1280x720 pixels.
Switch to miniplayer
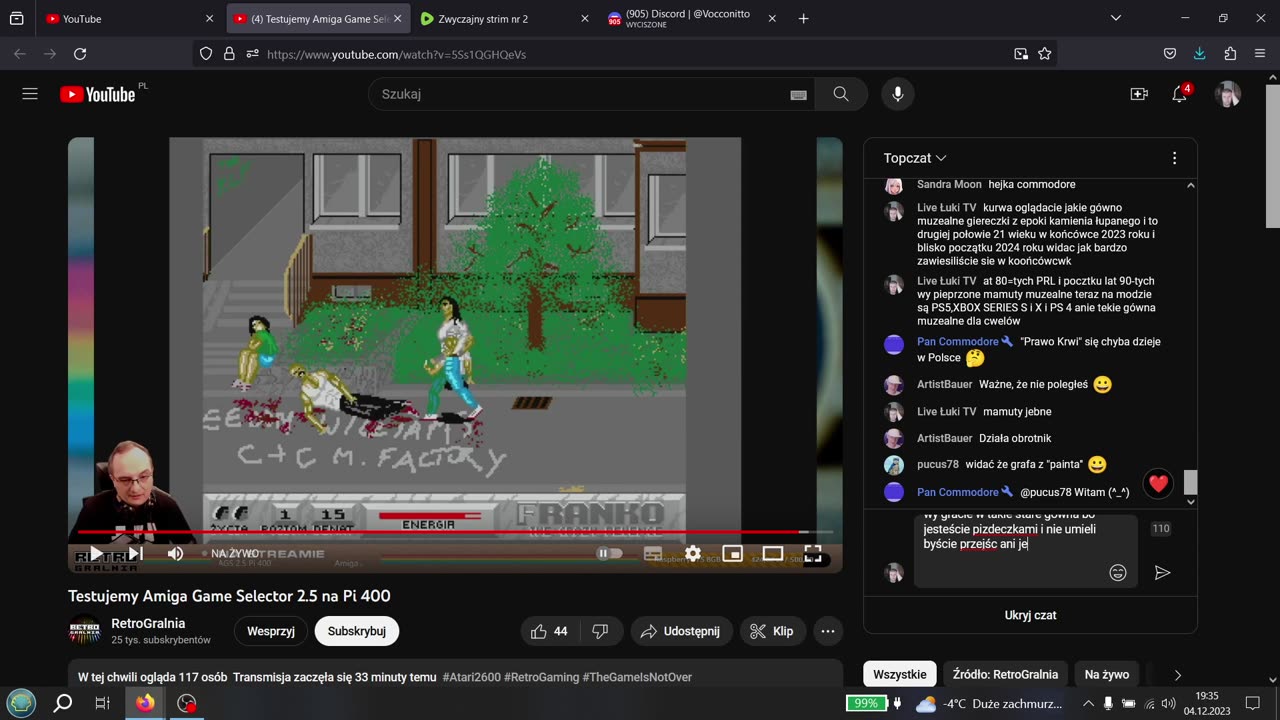pos(733,553)
